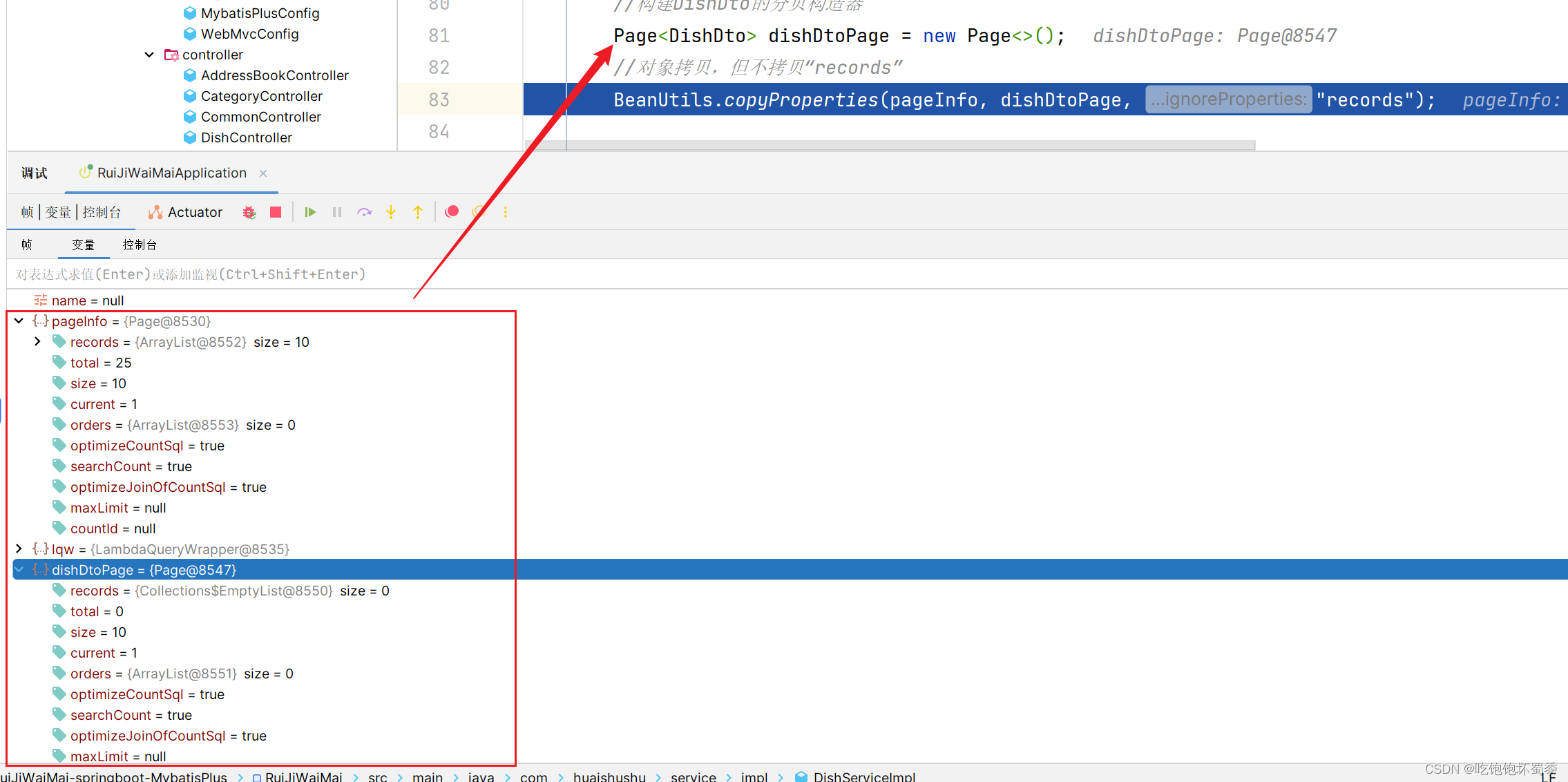
Task: Collapse the controller folder in the project tree
Action: pos(149,55)
